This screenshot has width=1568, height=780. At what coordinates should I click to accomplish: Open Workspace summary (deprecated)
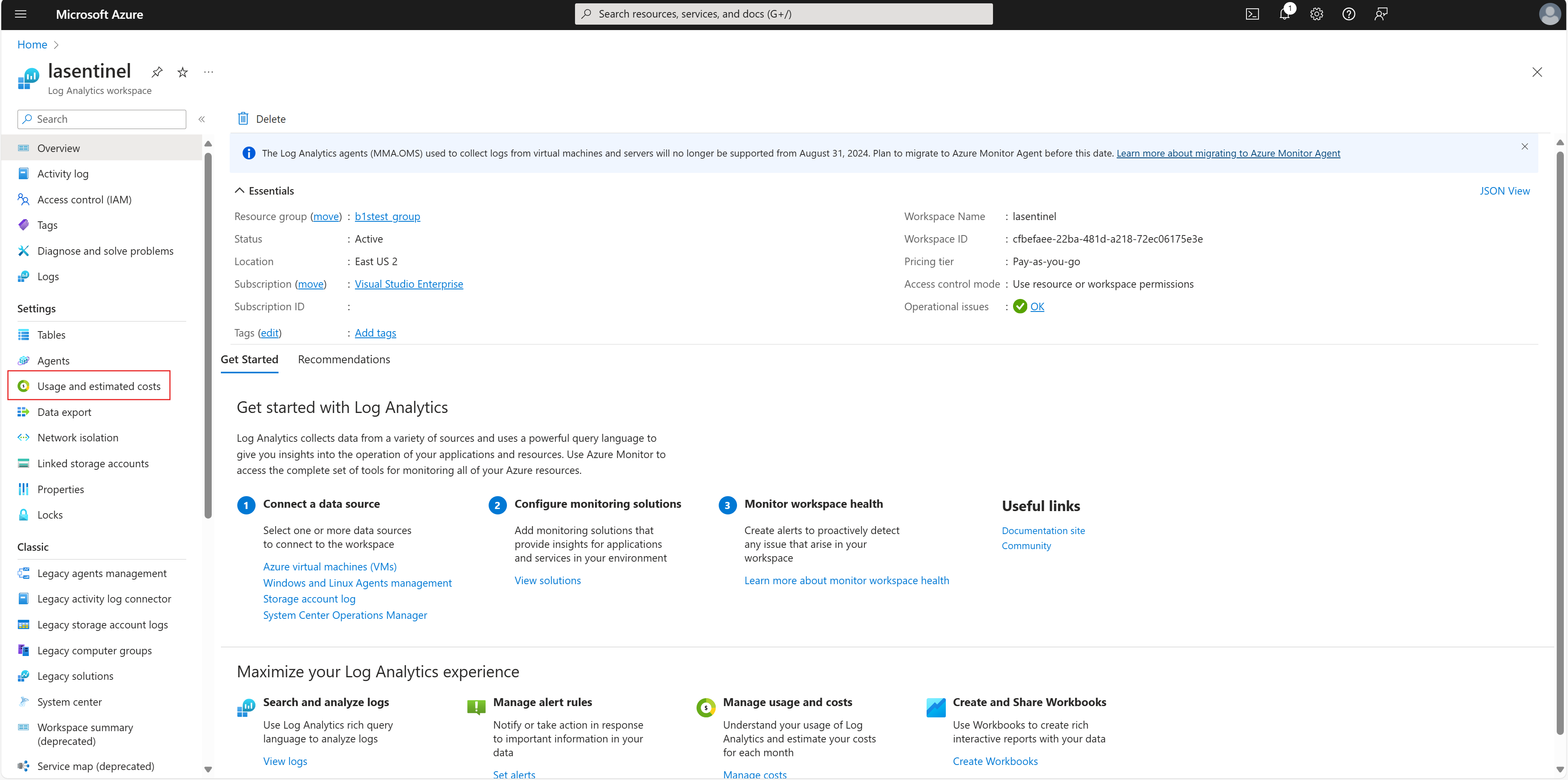[85, 734]
